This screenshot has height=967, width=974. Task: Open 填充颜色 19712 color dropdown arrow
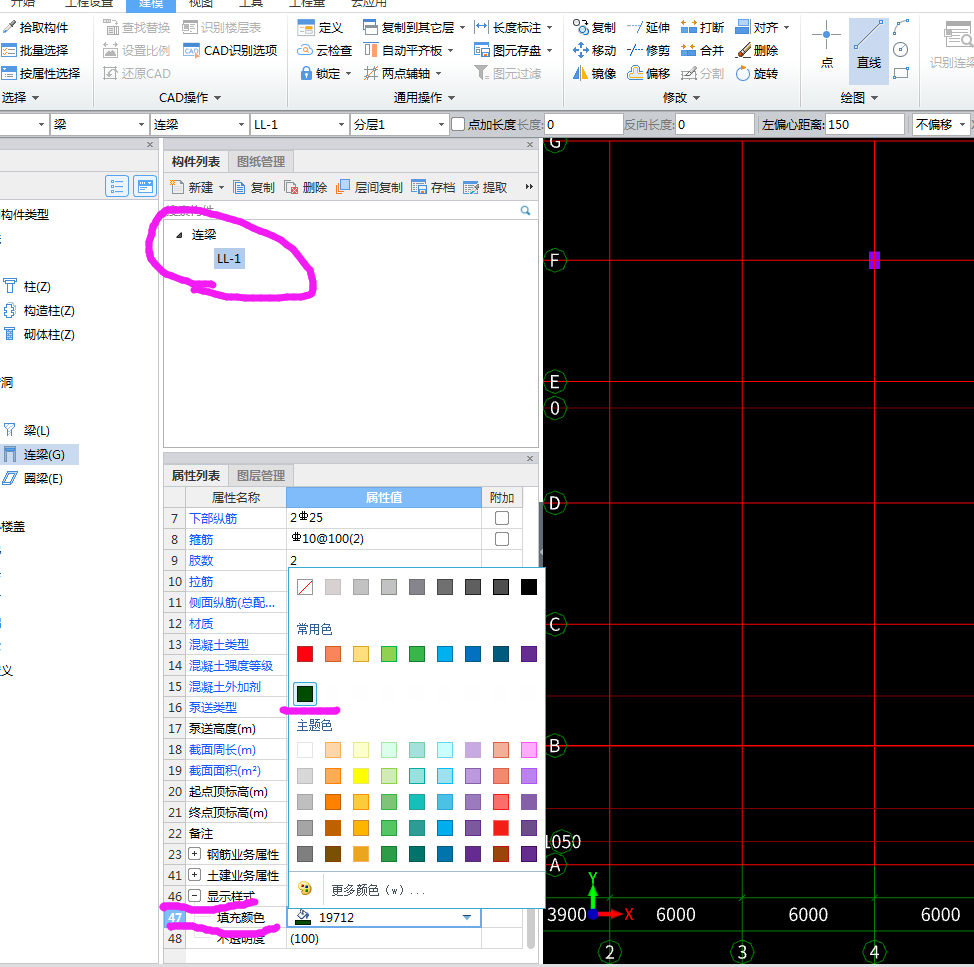467,917
